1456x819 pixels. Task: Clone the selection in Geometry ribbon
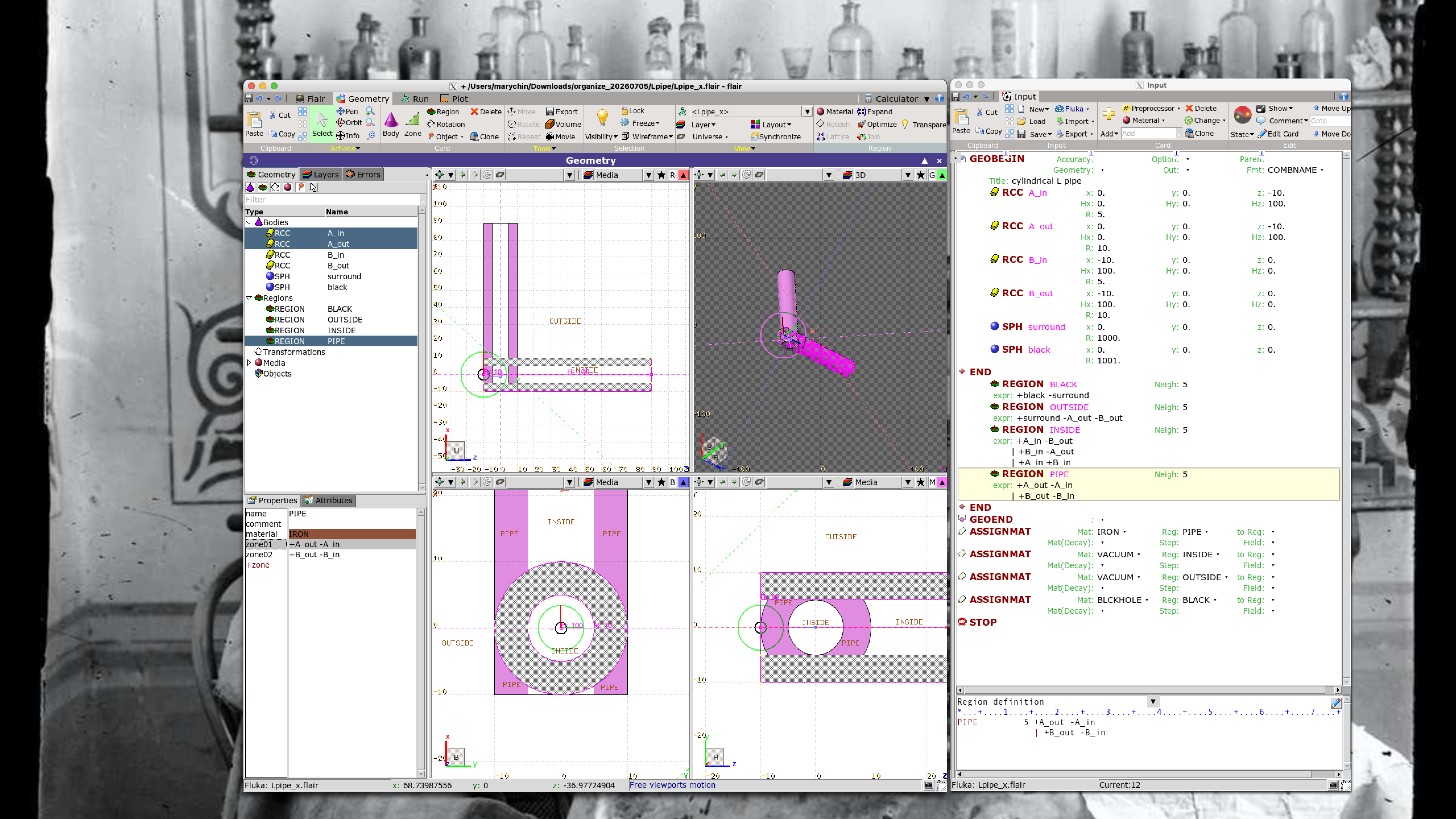(484, 136)
